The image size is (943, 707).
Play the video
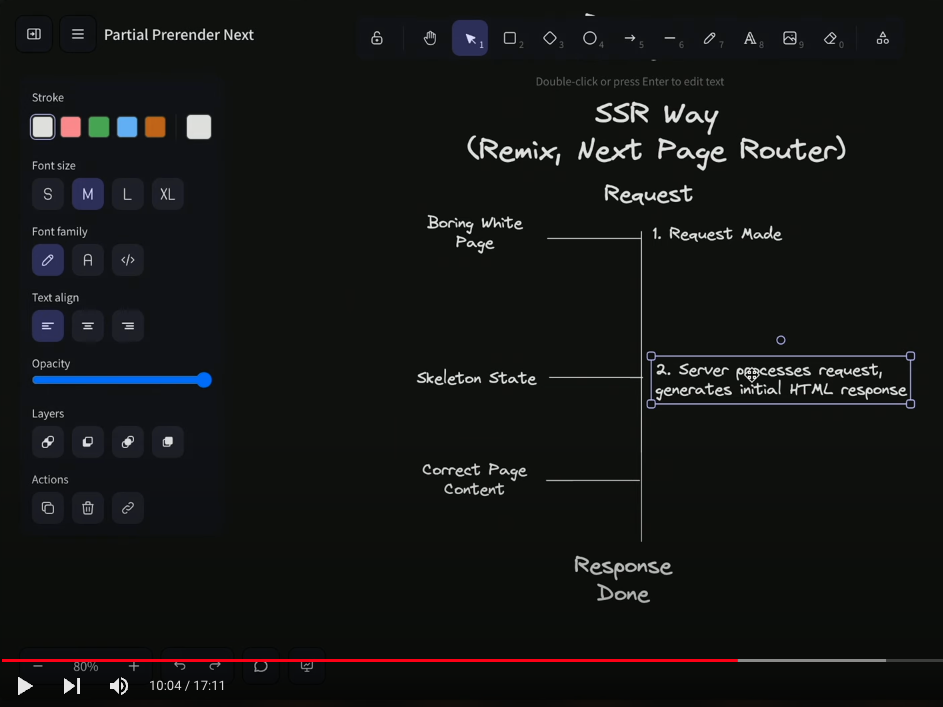point(24,686)
